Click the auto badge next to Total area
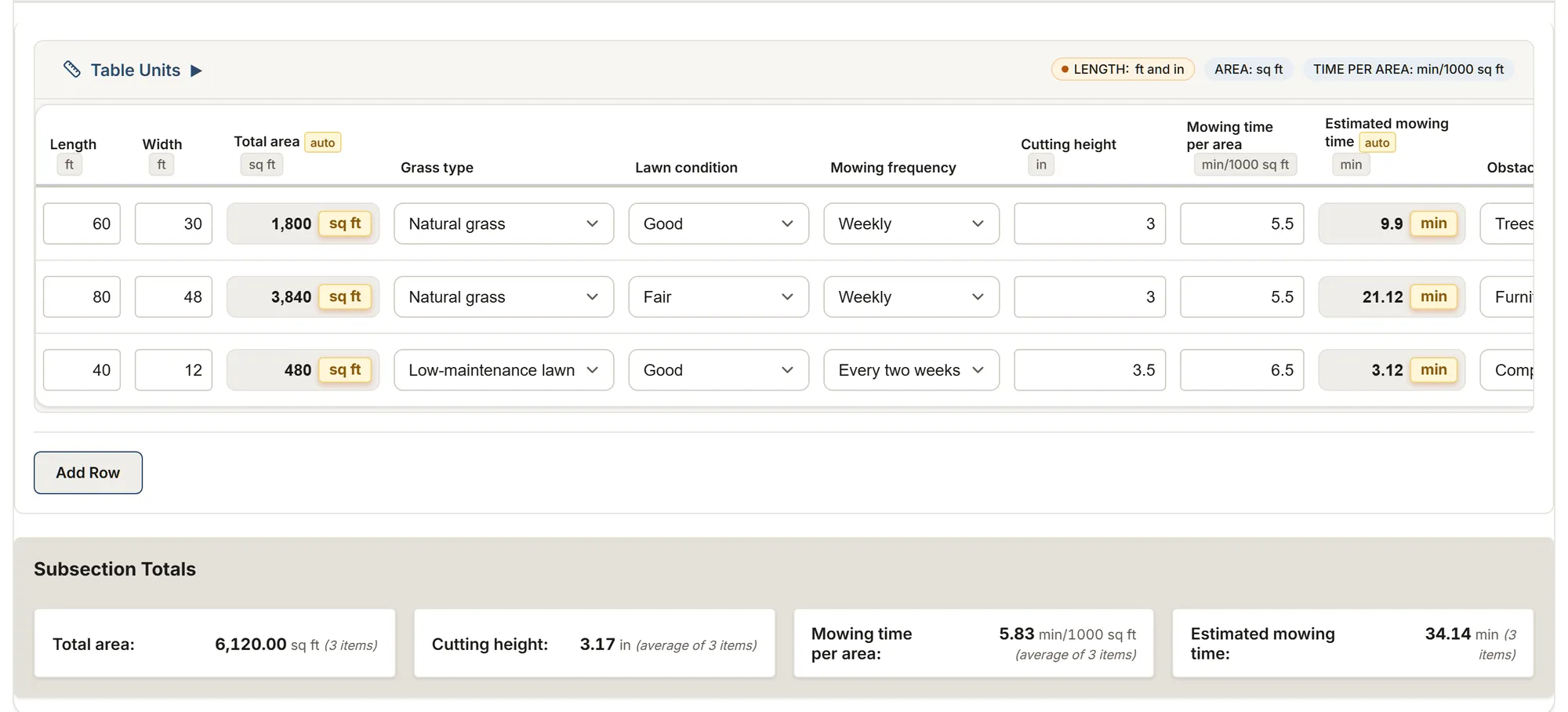 point(322,143)
